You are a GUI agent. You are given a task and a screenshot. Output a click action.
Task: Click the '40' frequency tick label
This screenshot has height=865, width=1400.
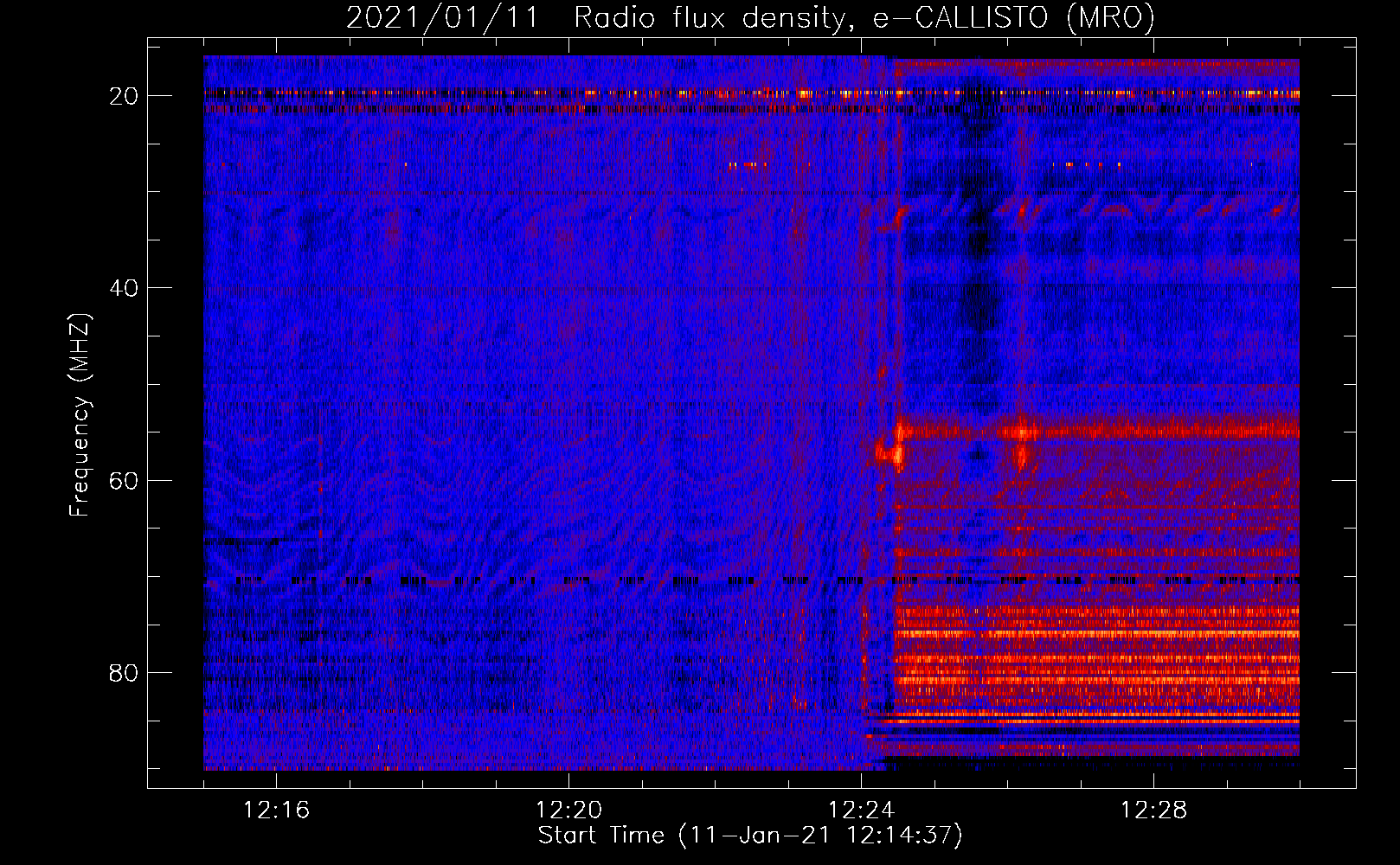(125, 288)
